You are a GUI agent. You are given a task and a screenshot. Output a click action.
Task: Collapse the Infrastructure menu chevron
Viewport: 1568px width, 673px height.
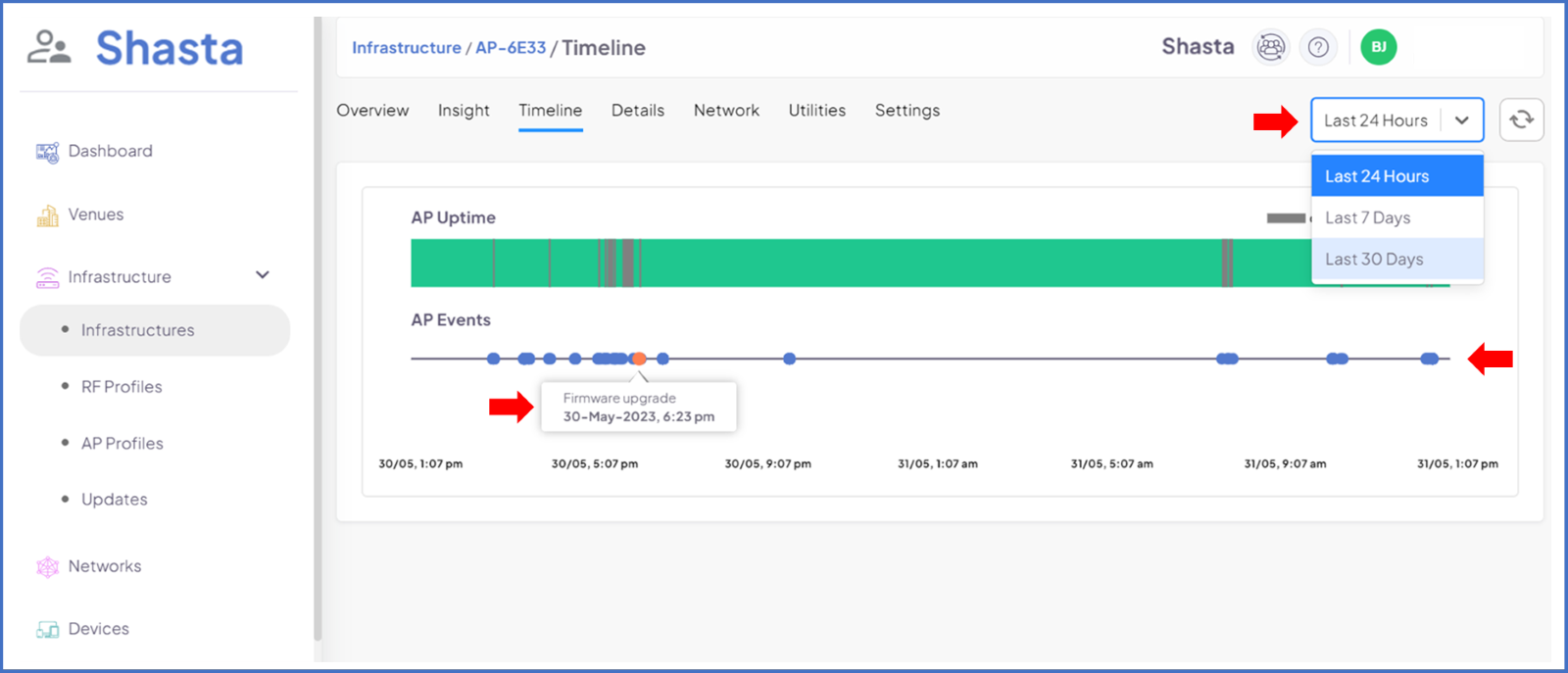263,275
